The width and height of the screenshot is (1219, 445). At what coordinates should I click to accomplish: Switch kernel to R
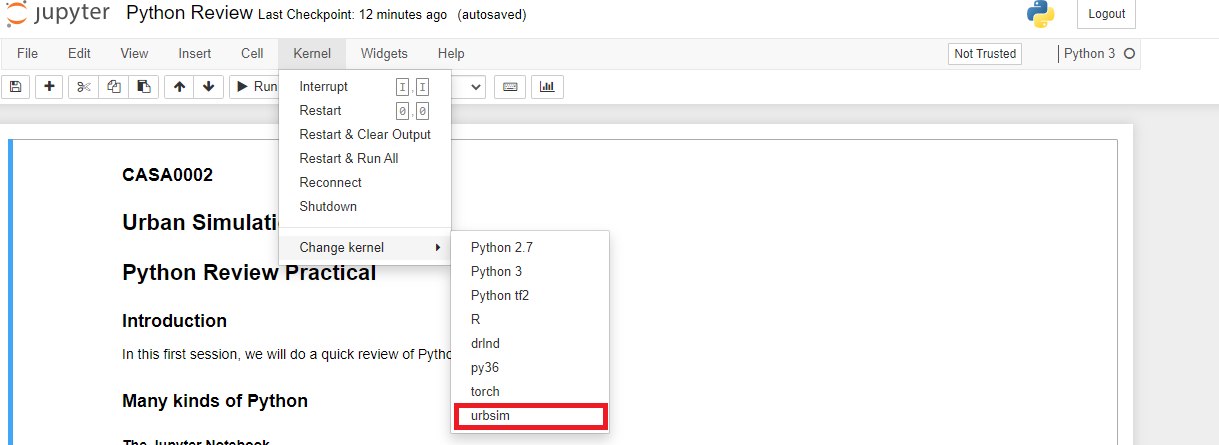pos(530,320)
